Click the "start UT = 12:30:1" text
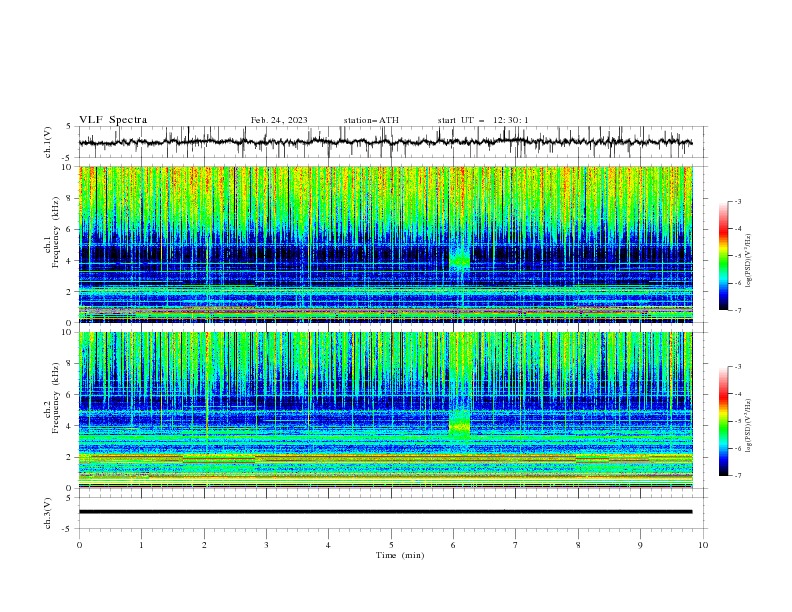 click(x=483, y=120)
